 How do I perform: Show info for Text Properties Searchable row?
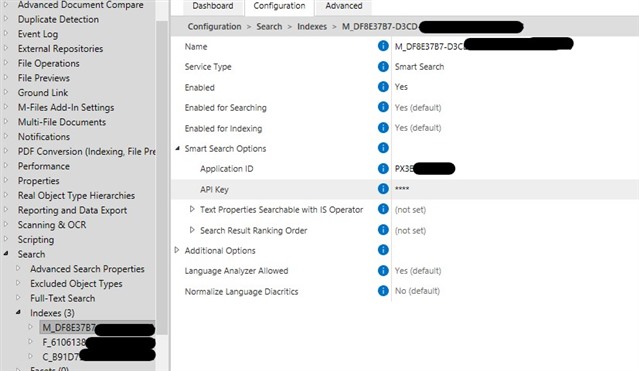point(383,209)
